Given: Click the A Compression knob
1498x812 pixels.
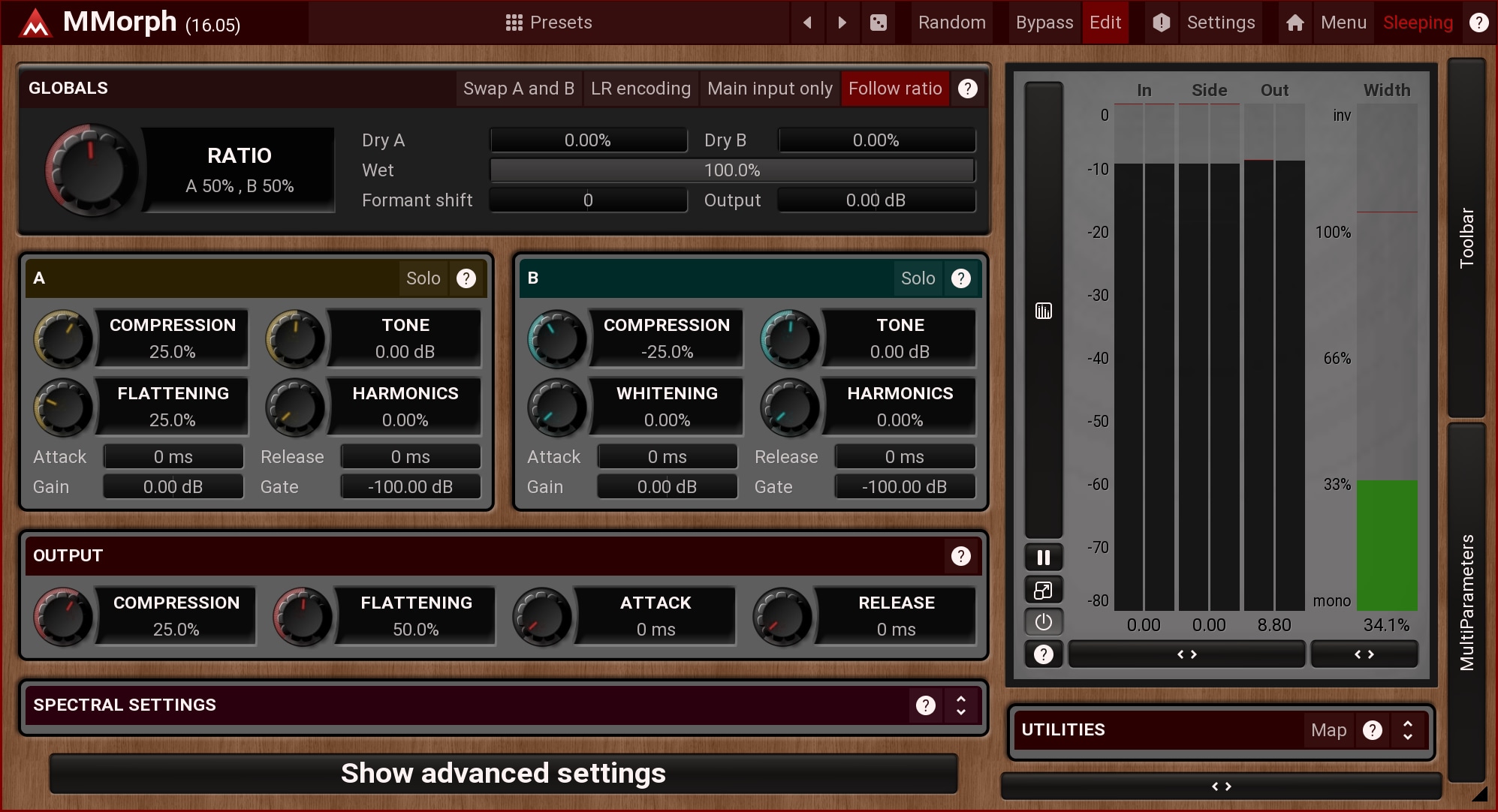Looking at the screenshot, I should (x=63, y=338).
